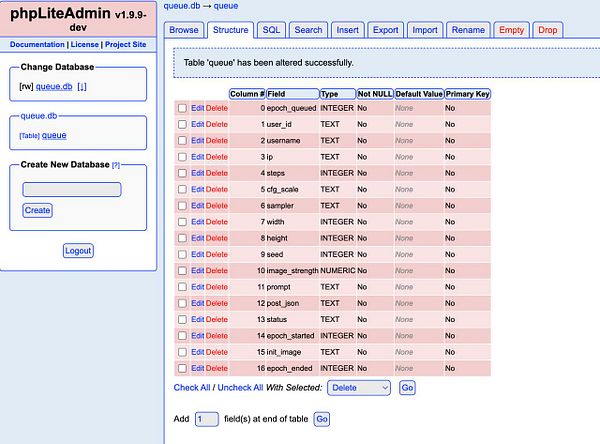The width and height of the screenshot is (600, 444).
Task: Open the License link
Action: tap(85, 44)
